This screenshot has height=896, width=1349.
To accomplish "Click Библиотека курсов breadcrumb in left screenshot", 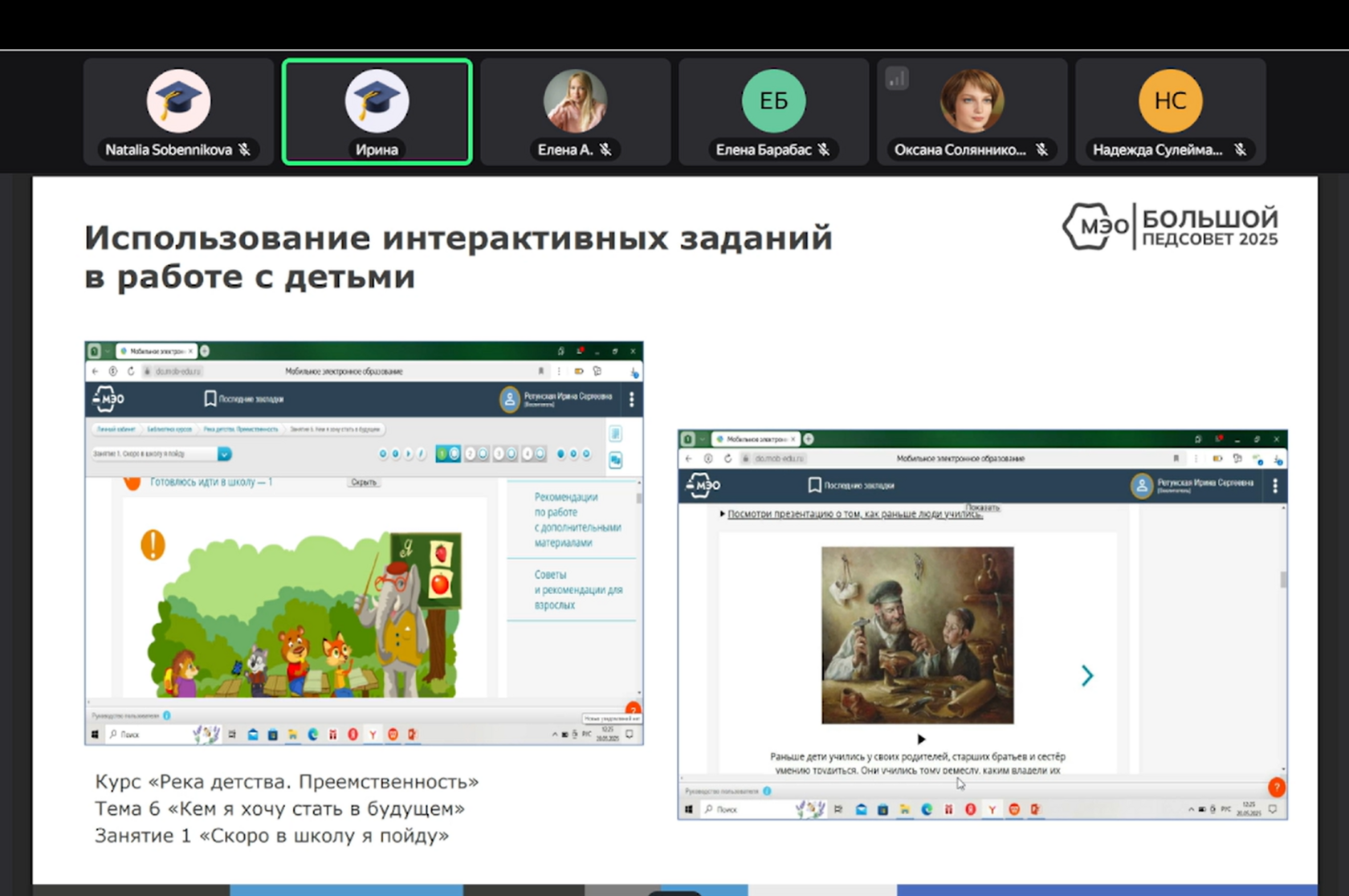I will pos(169,429).
